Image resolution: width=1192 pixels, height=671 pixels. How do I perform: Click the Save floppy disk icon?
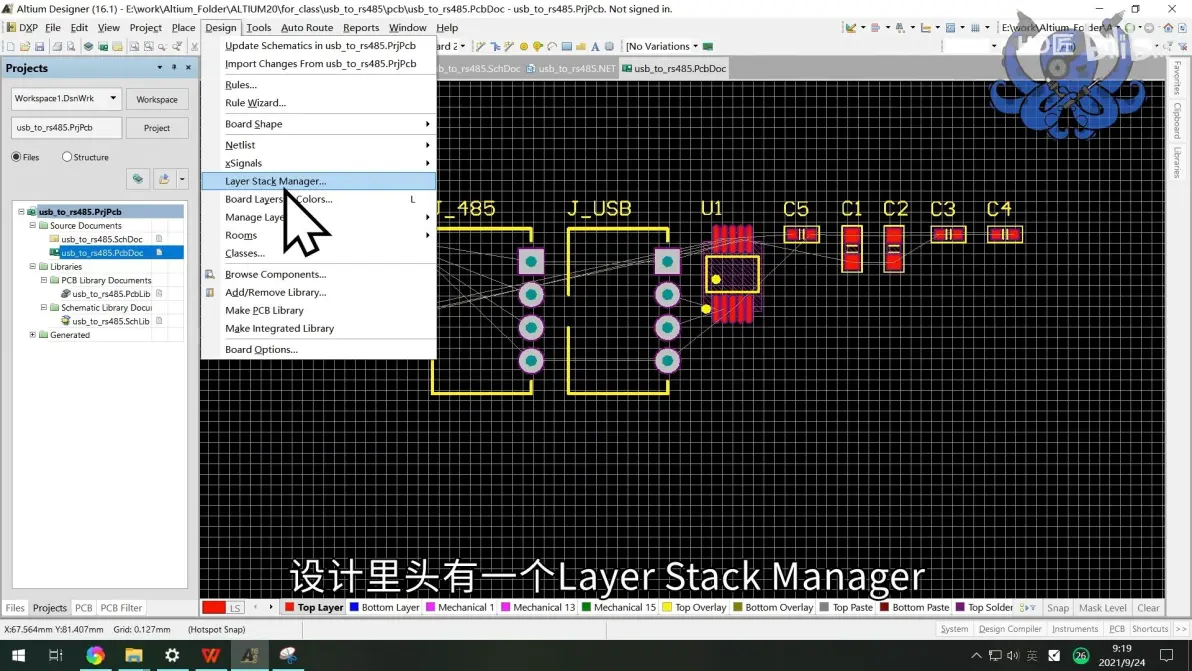(40, 46)
